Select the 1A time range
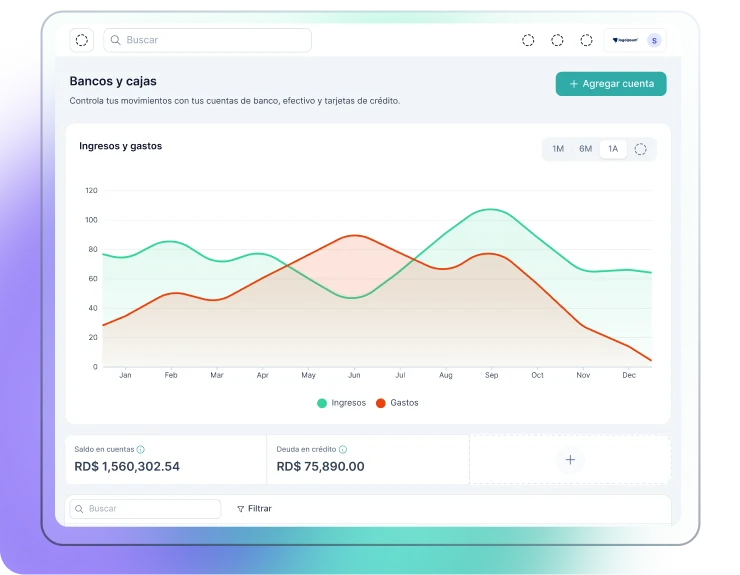Image resolution: width=740 pixels, height=575 pixels. tap(613, 149)
